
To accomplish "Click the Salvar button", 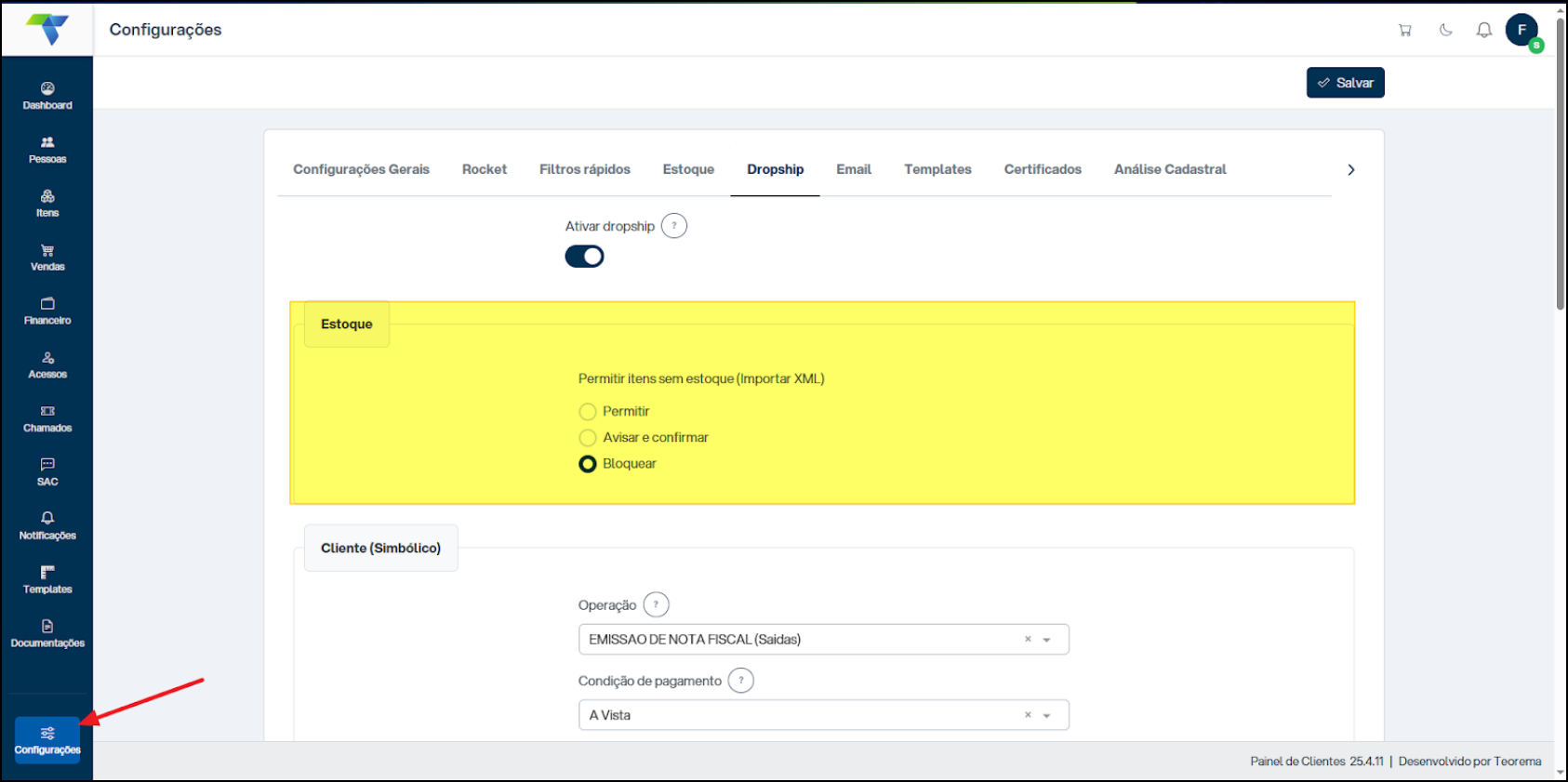I will [x=1346, y=83].
